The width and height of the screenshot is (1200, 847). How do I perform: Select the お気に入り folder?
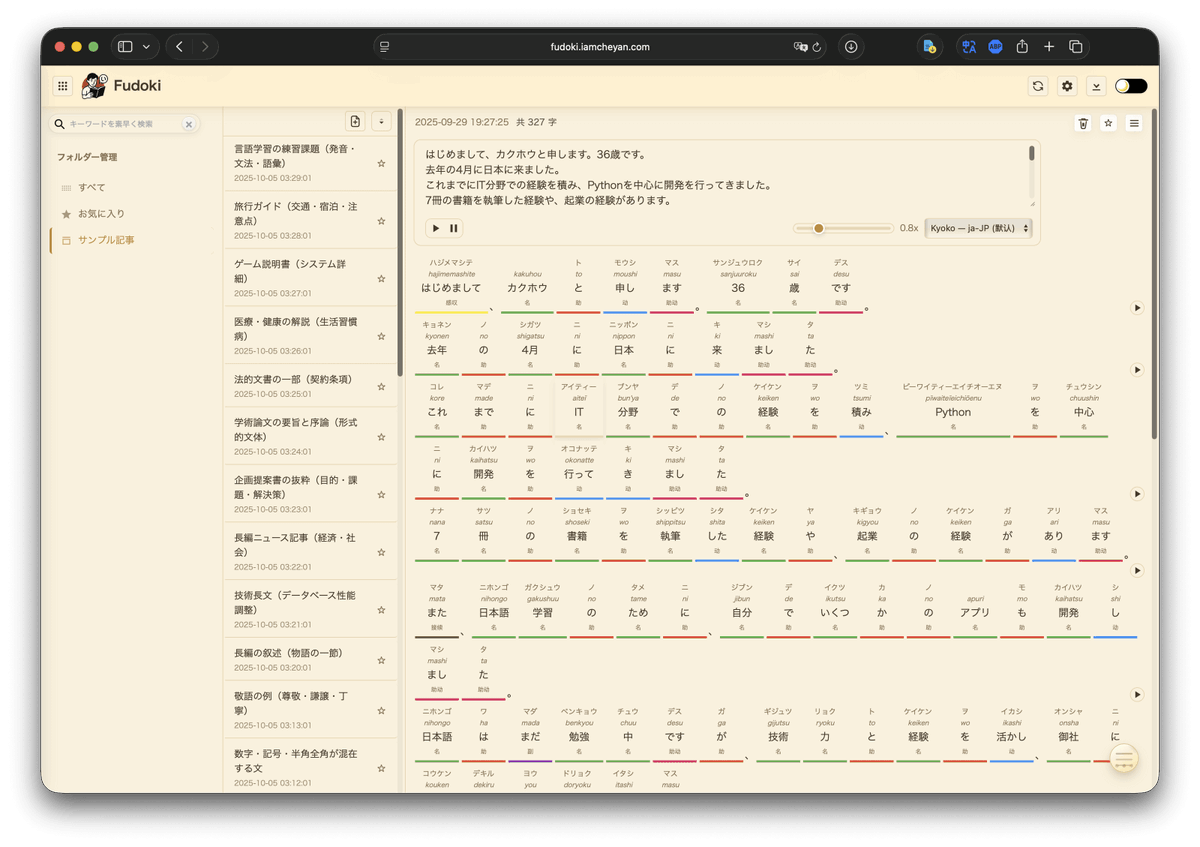[x=133, y=214]
